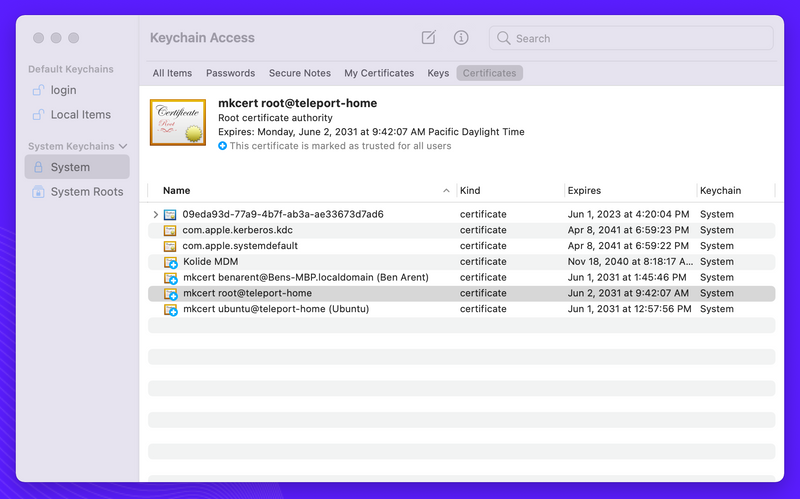Click the login keychain unlock icon

(x=38, y=90)
